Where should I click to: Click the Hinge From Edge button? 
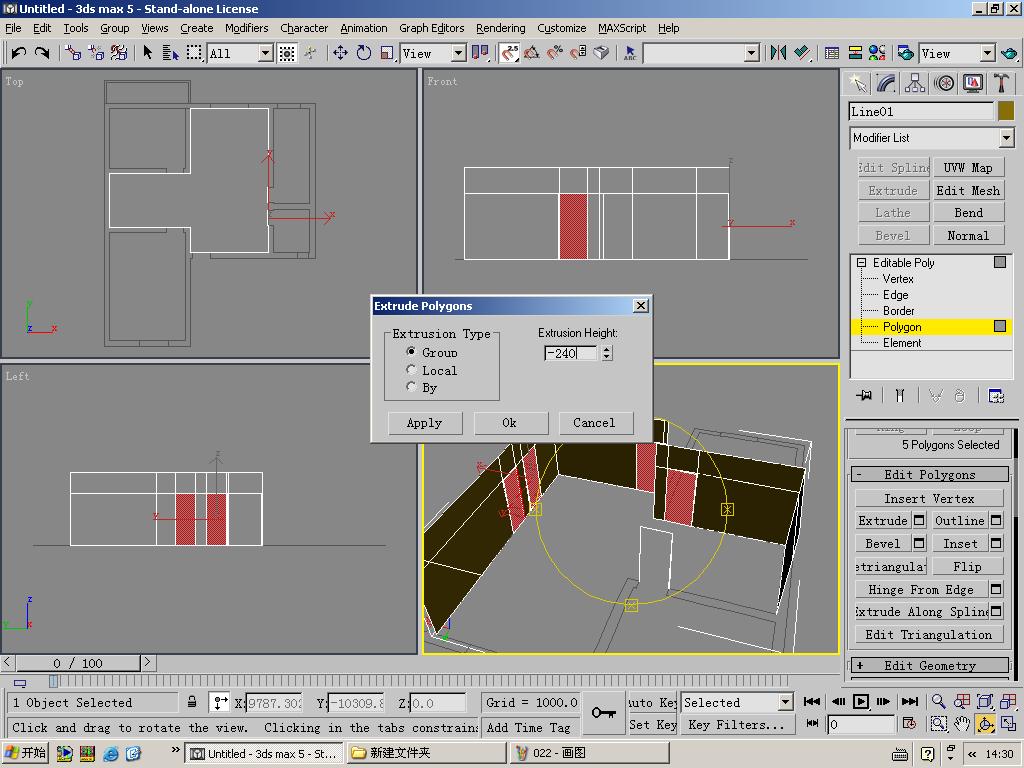click(x=921, y=590)
